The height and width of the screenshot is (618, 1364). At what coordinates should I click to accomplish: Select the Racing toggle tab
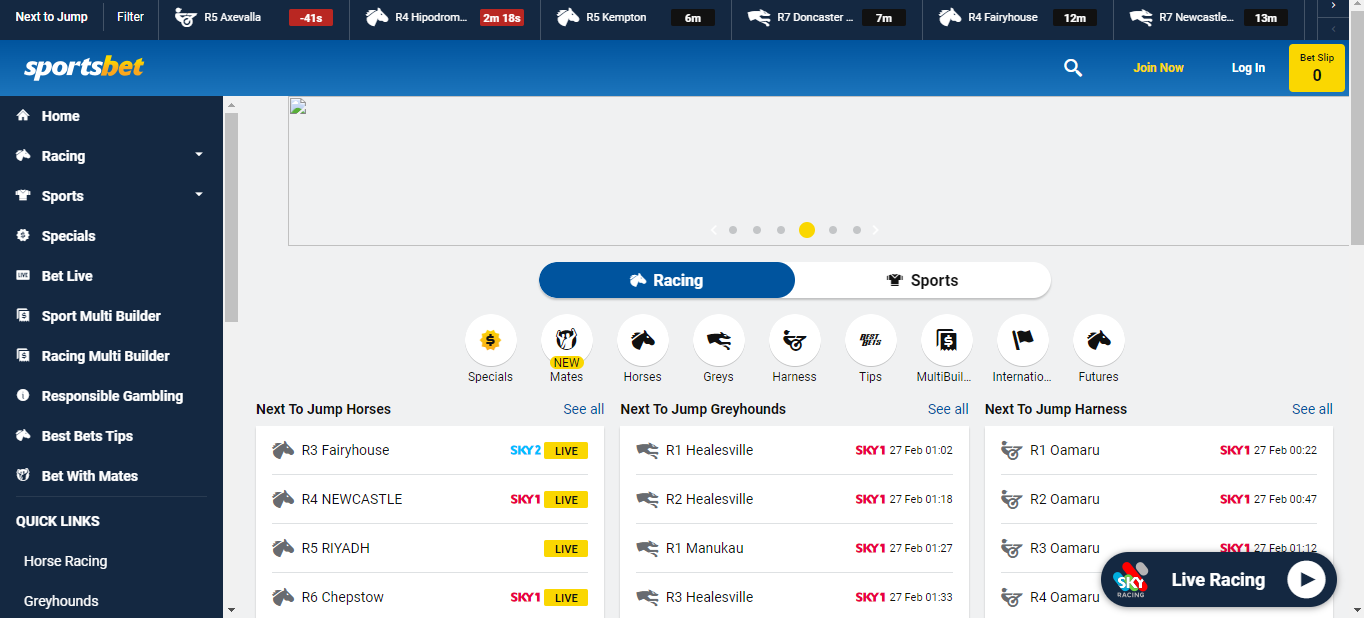[667, 281]
